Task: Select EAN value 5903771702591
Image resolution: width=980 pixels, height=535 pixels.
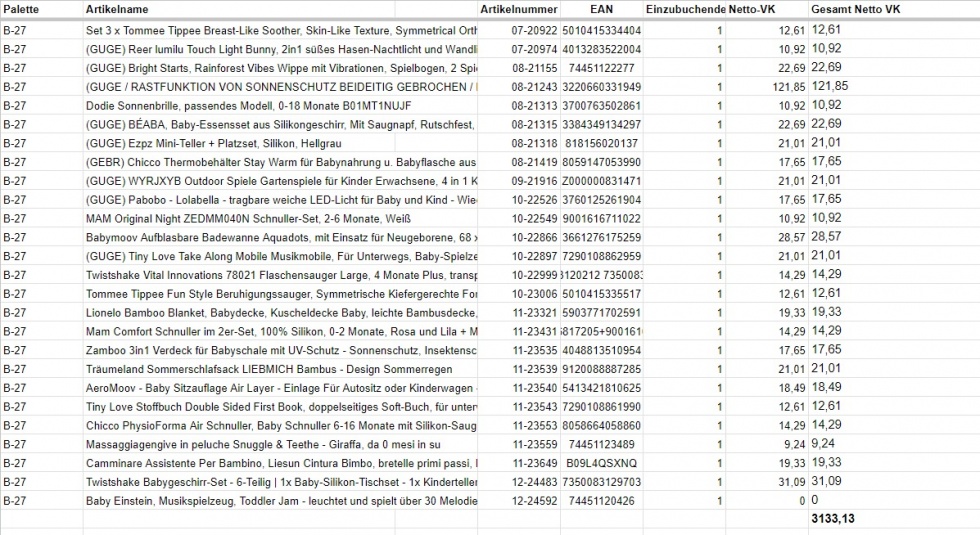Action: [601, 312]
